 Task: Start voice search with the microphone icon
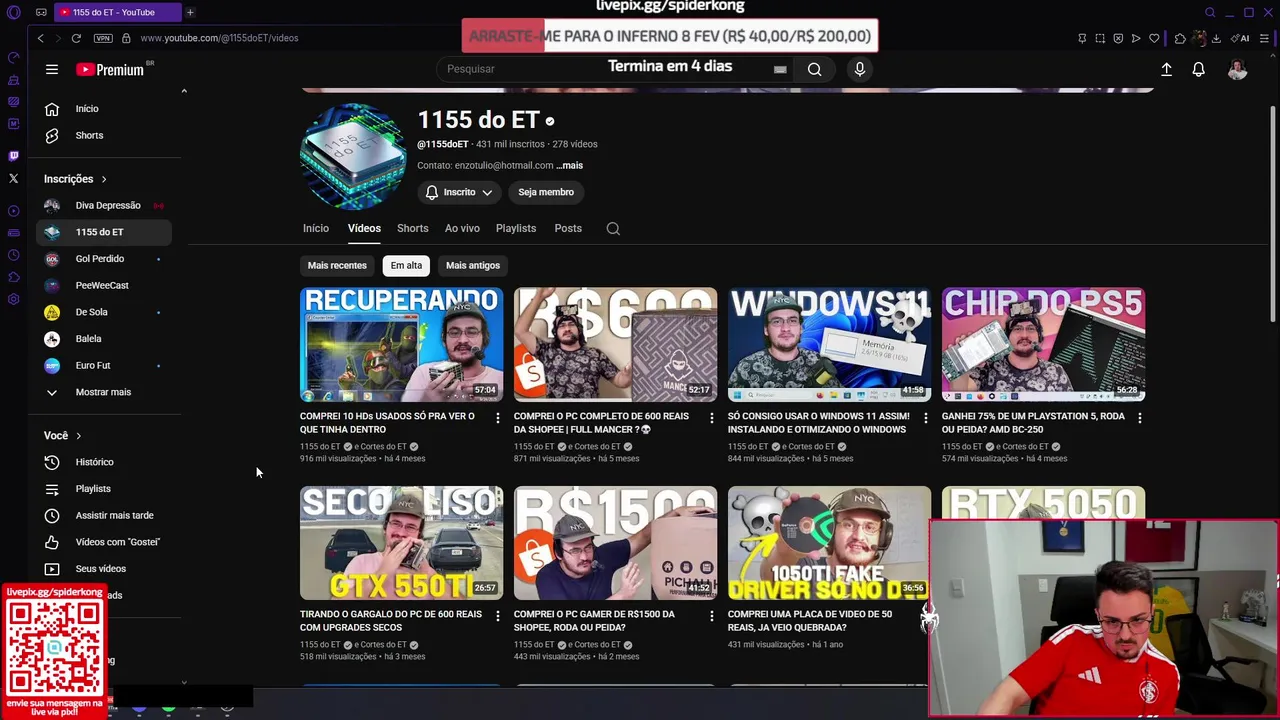point(859,69)
